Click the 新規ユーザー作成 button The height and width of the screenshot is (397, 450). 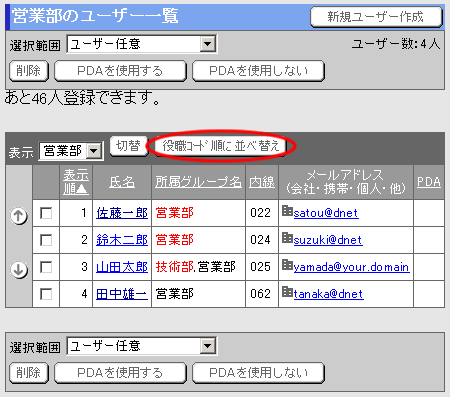click(376, 17)
